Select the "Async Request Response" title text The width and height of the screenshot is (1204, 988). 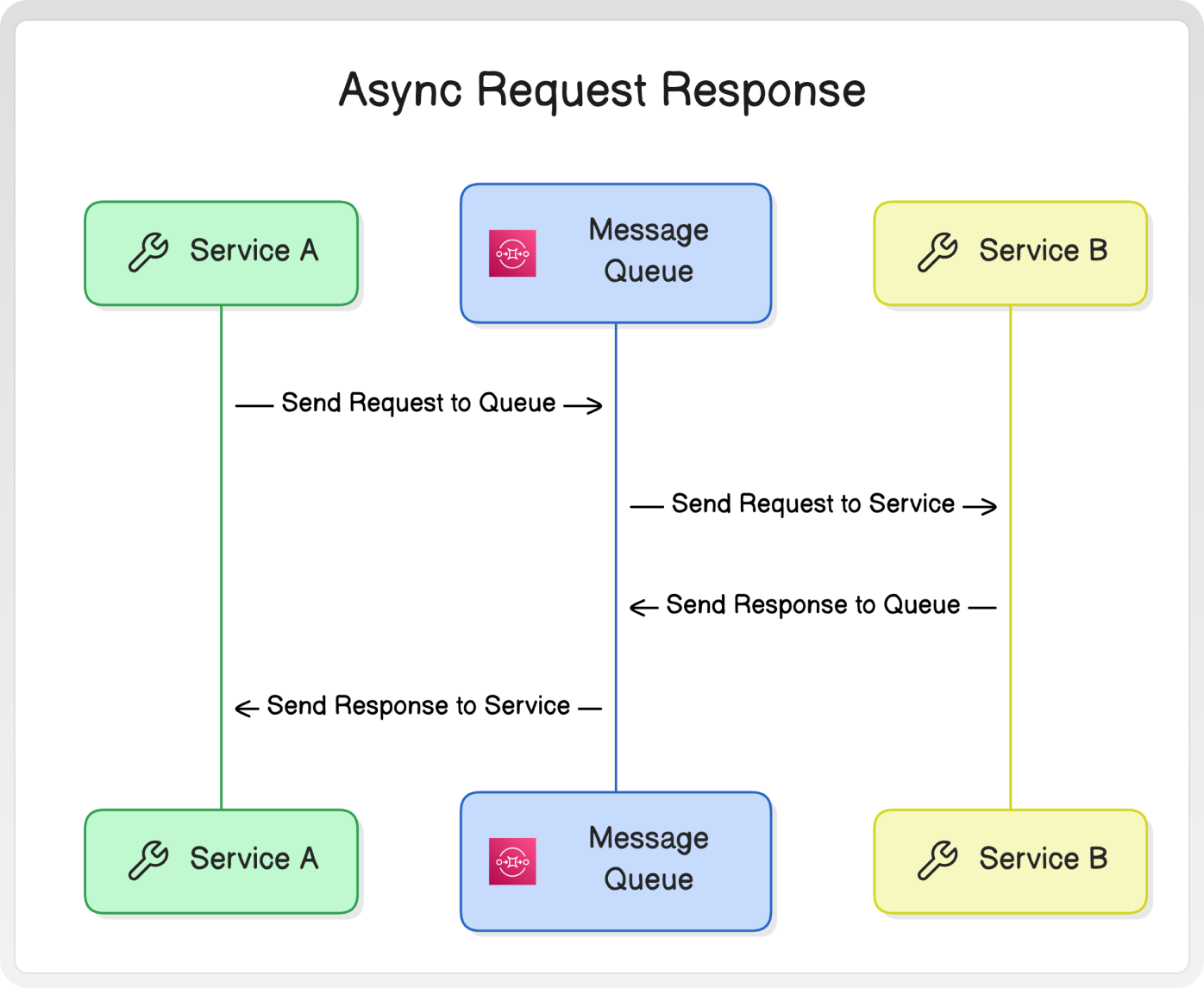(x=602, y=91)
